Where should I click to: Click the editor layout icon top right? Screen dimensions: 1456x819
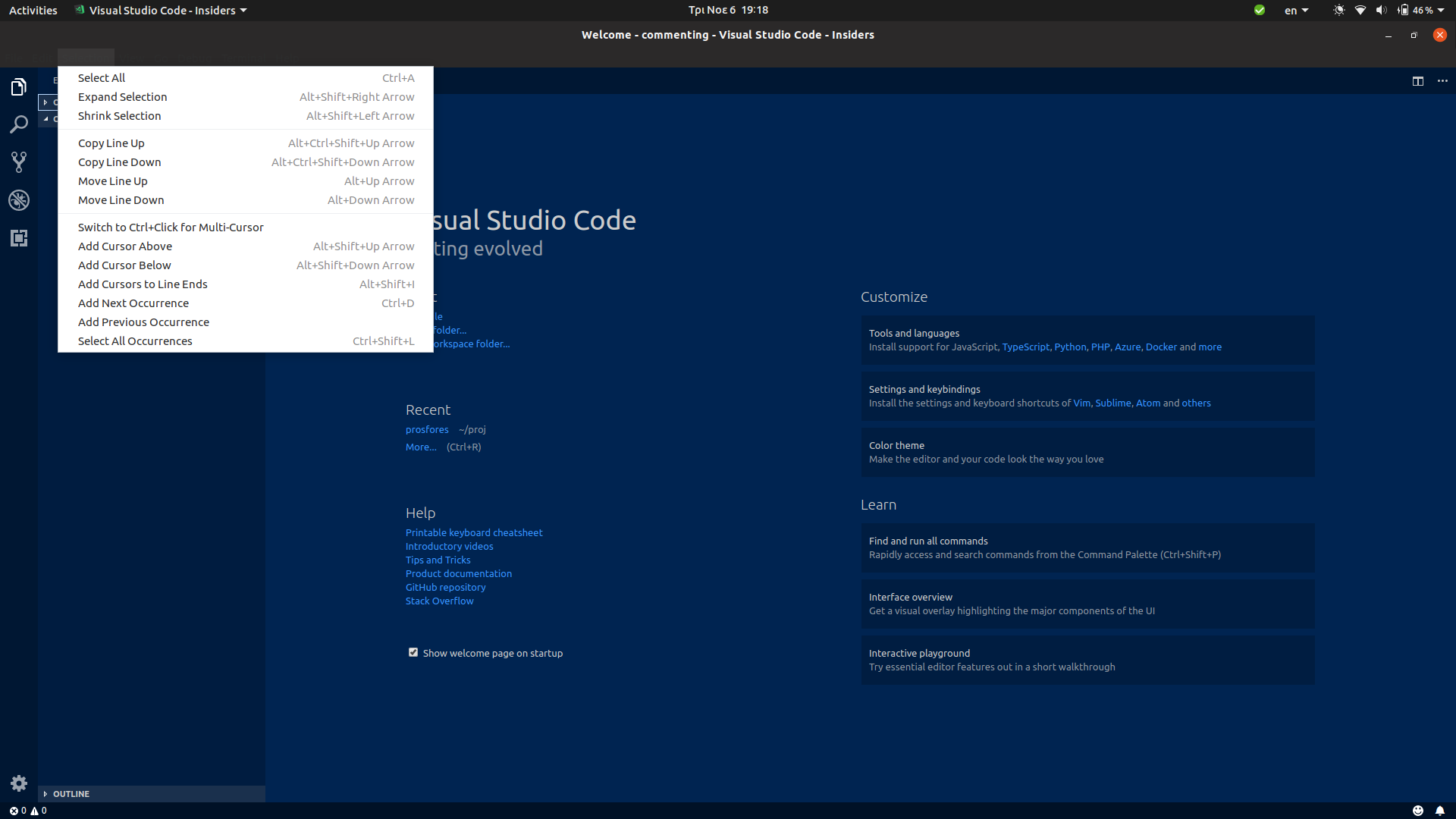1418,81
